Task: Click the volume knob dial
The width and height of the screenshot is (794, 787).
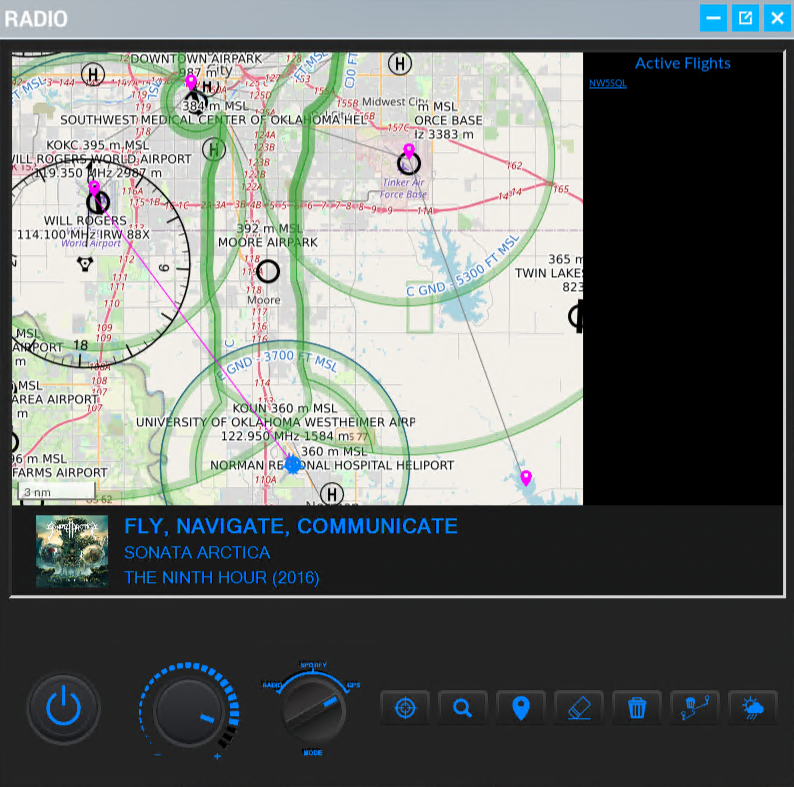Action: pos(190,711)
